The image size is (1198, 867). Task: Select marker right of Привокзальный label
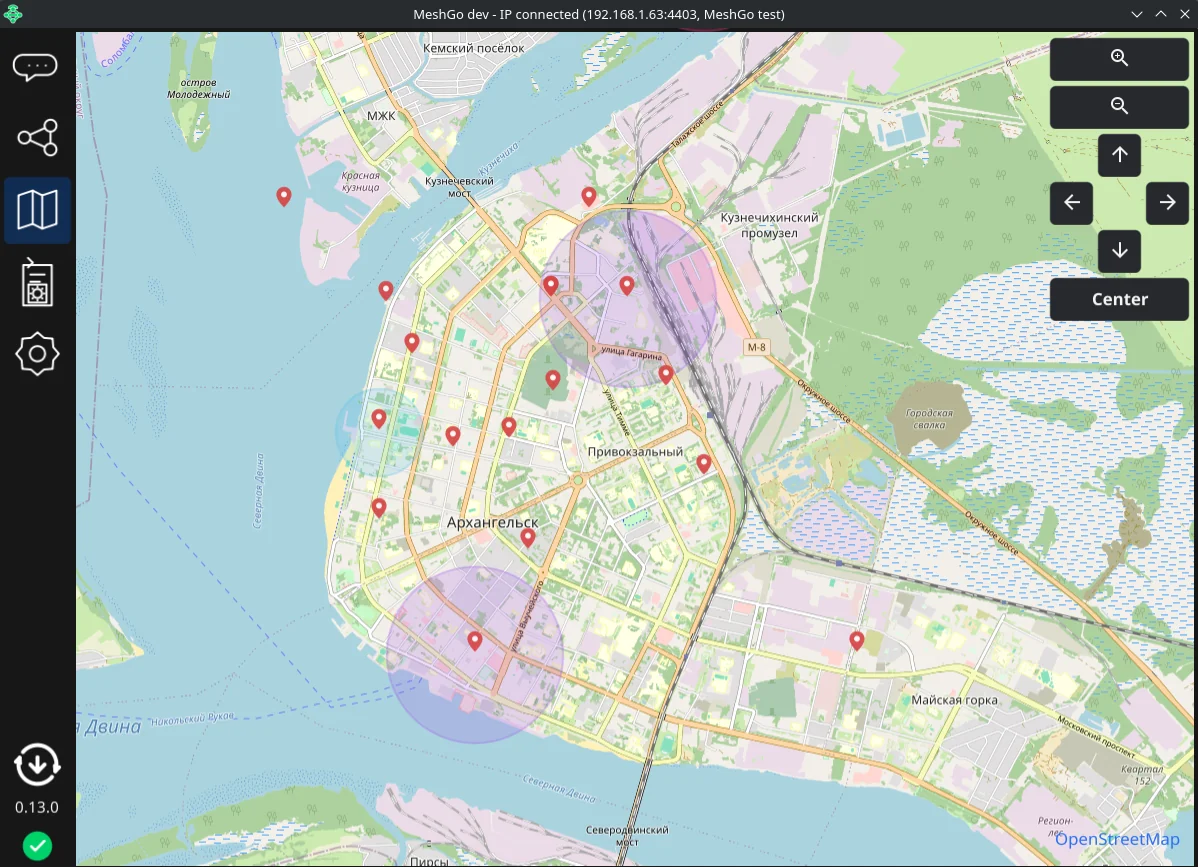(x=704, y=464)
